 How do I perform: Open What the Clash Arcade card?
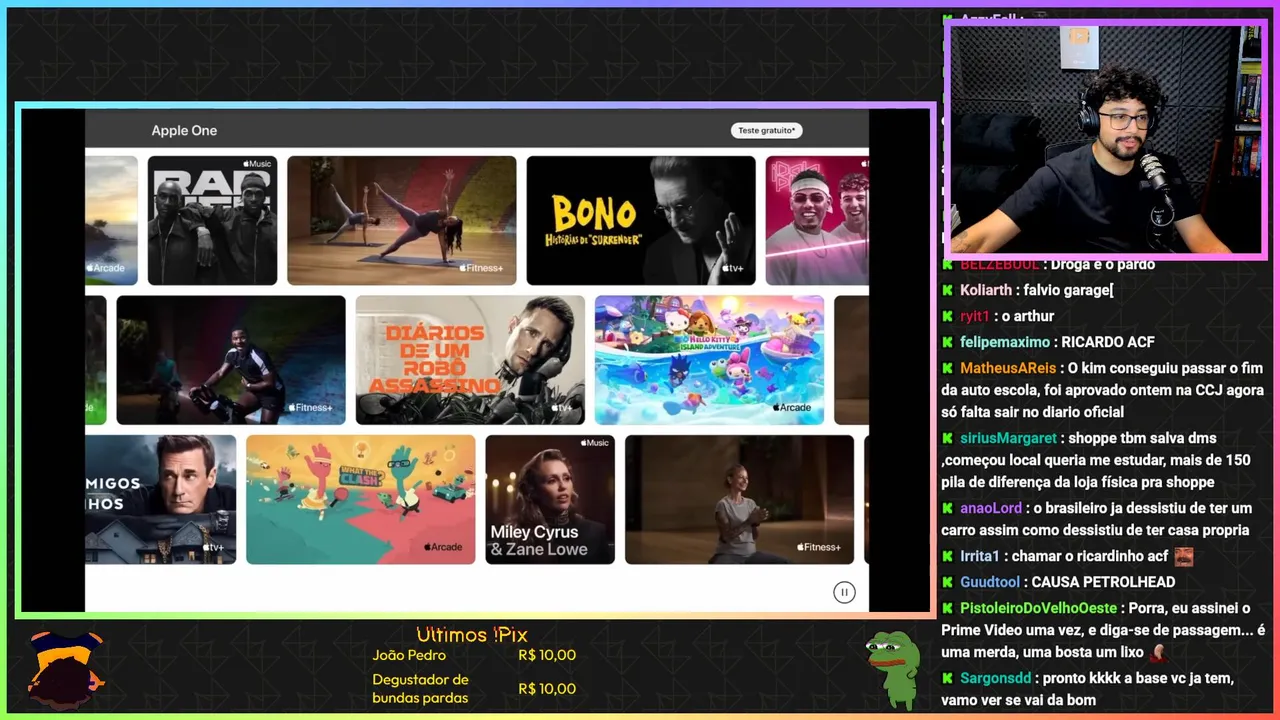tap(361, 499)
